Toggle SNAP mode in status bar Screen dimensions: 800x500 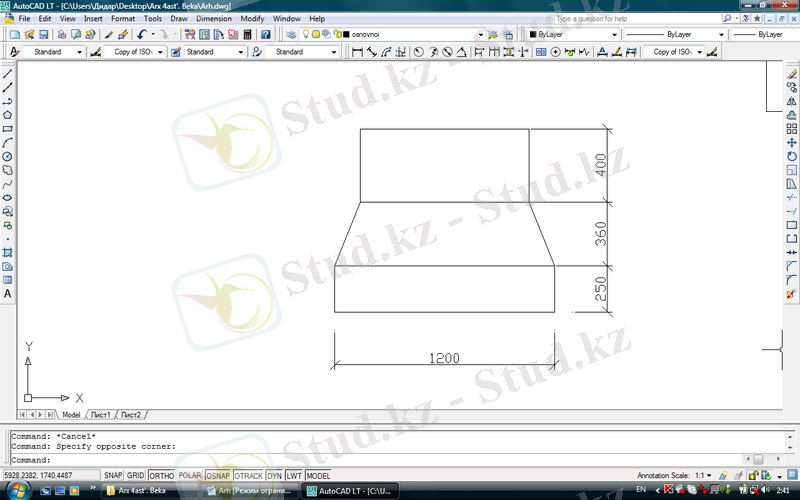pos(113,476)
